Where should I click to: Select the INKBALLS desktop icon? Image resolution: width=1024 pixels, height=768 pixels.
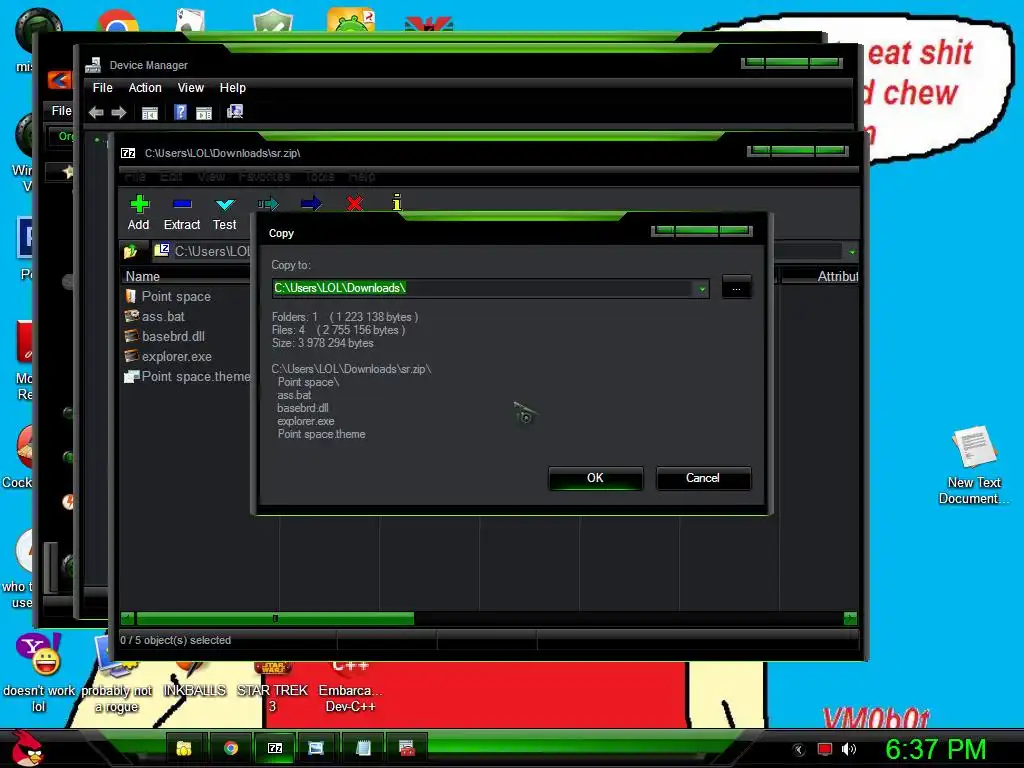click(x=194, y=680)
